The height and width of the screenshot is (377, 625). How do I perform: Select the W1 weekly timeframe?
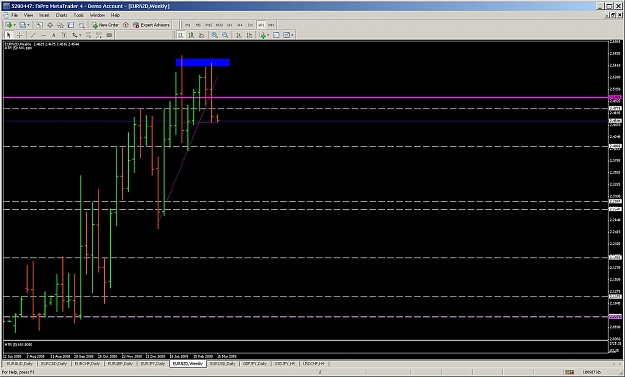tap(261, 25)
